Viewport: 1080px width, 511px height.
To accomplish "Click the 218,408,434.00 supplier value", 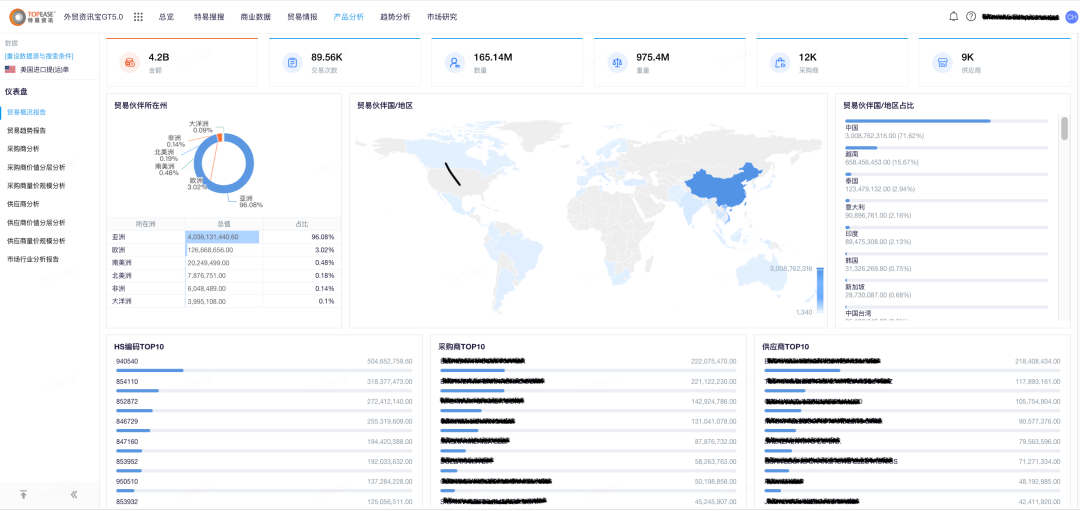I will pyautogui.click(x=1038, y=361).
